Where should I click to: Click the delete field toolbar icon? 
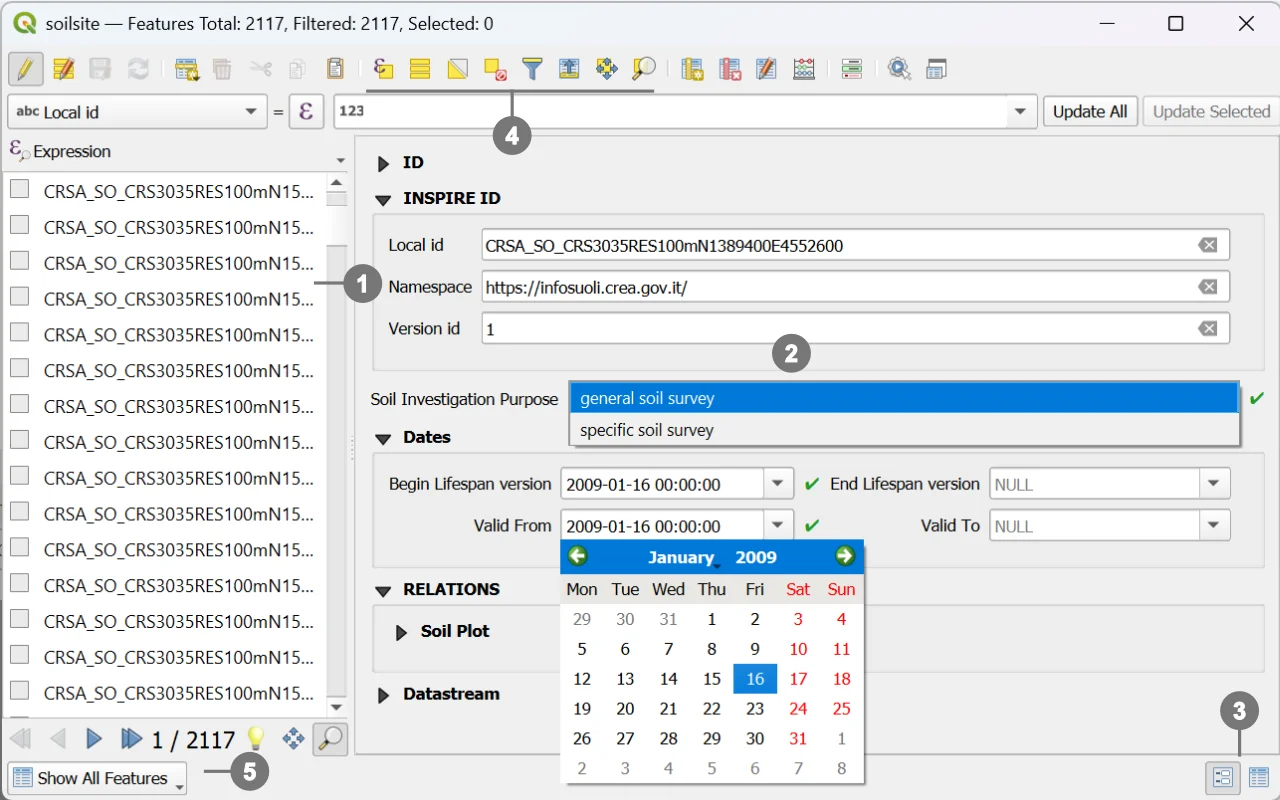tap(730, 69)
